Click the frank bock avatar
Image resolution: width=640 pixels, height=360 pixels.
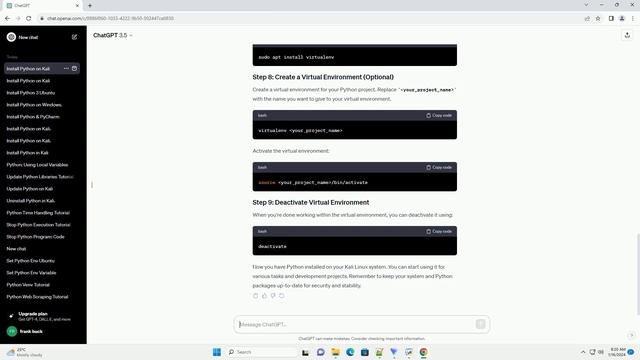(11, 331)
